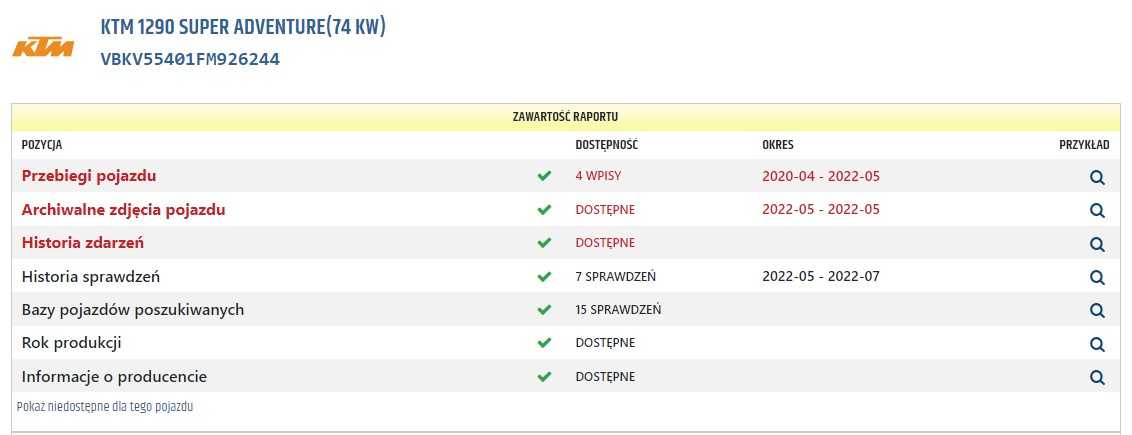
Task: Click the '7 SPRAWDZEŃ' value
Action: (615, 276)
